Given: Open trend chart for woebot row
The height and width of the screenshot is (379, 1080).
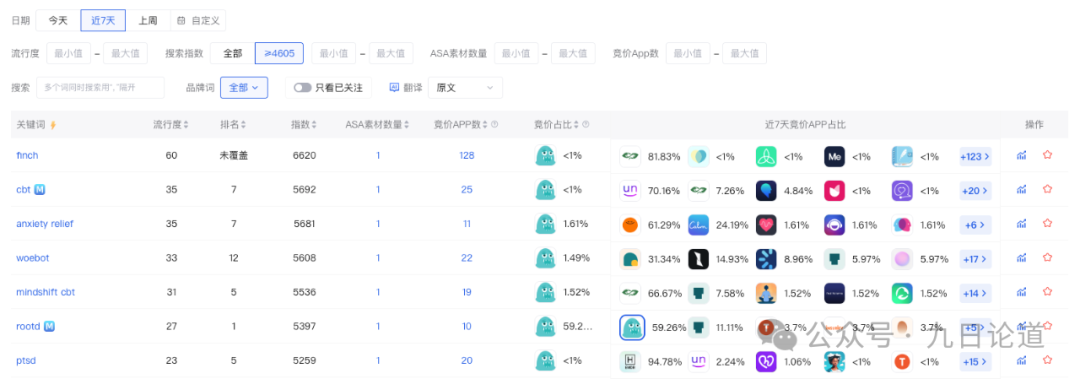Looking at the screenshot, I should point(1021,258).
